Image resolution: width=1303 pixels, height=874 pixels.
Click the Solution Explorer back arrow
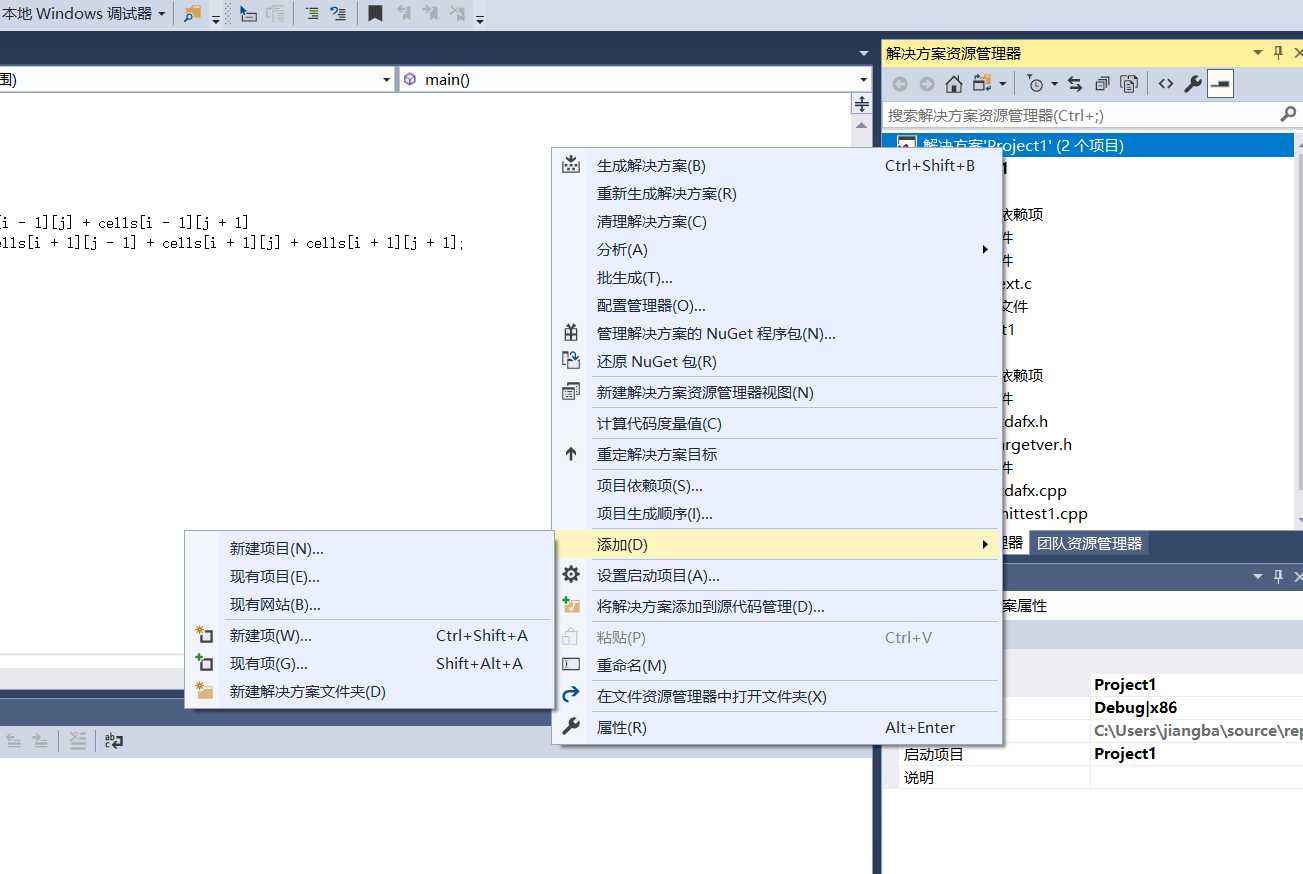click(900, 84)
